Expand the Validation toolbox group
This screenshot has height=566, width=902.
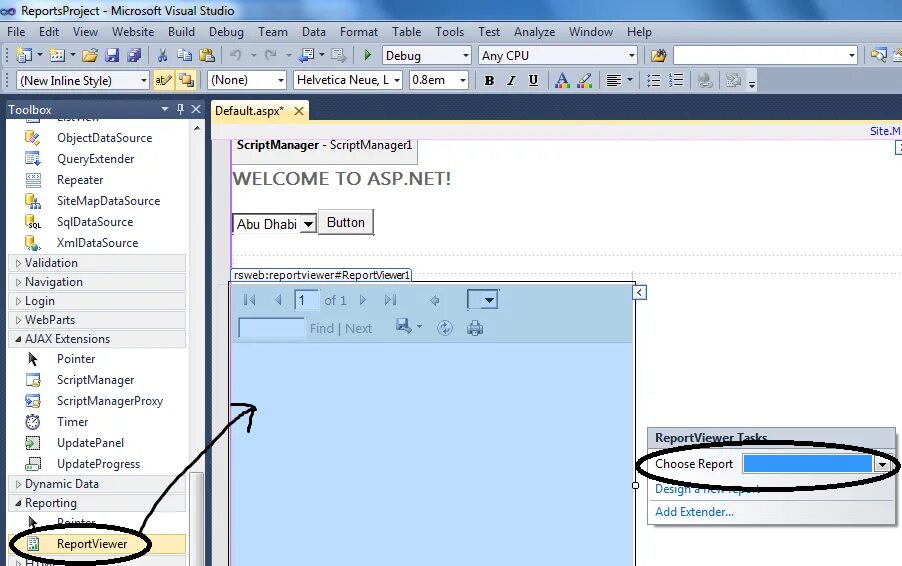click(18, 263)
